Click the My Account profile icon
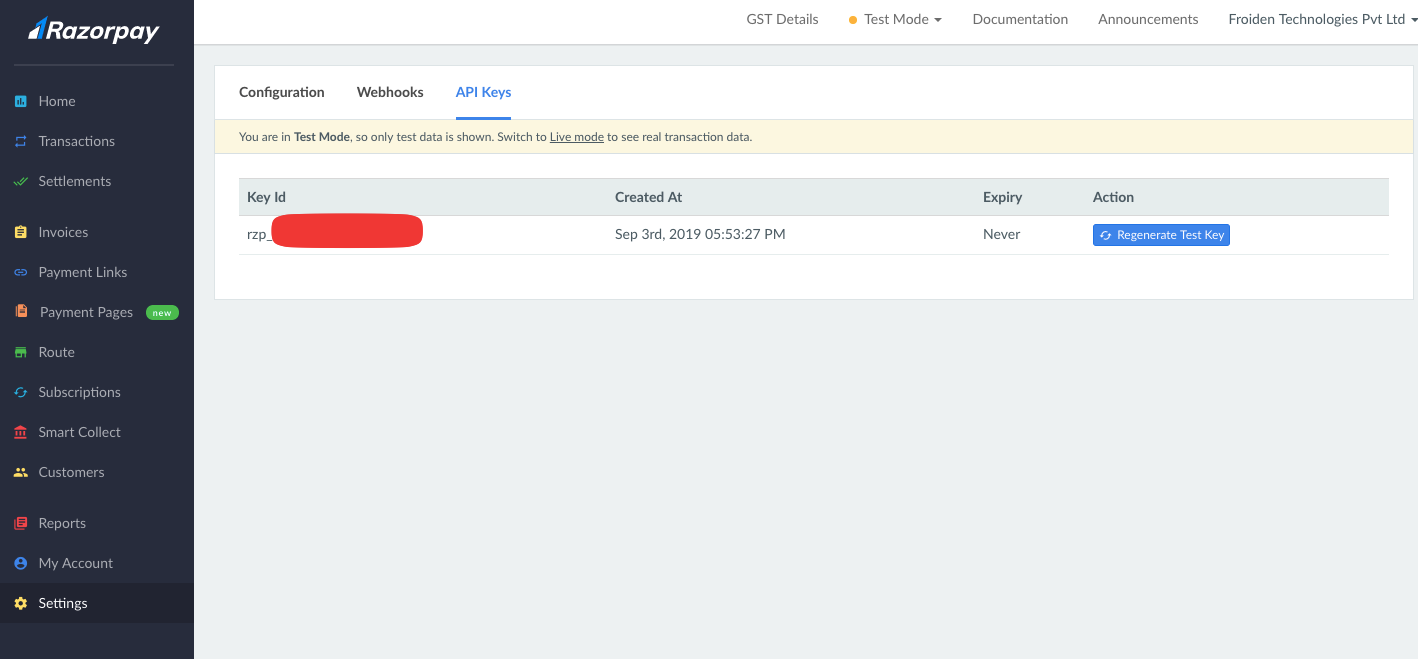The image size is (1418, 659). pos(20,563)
